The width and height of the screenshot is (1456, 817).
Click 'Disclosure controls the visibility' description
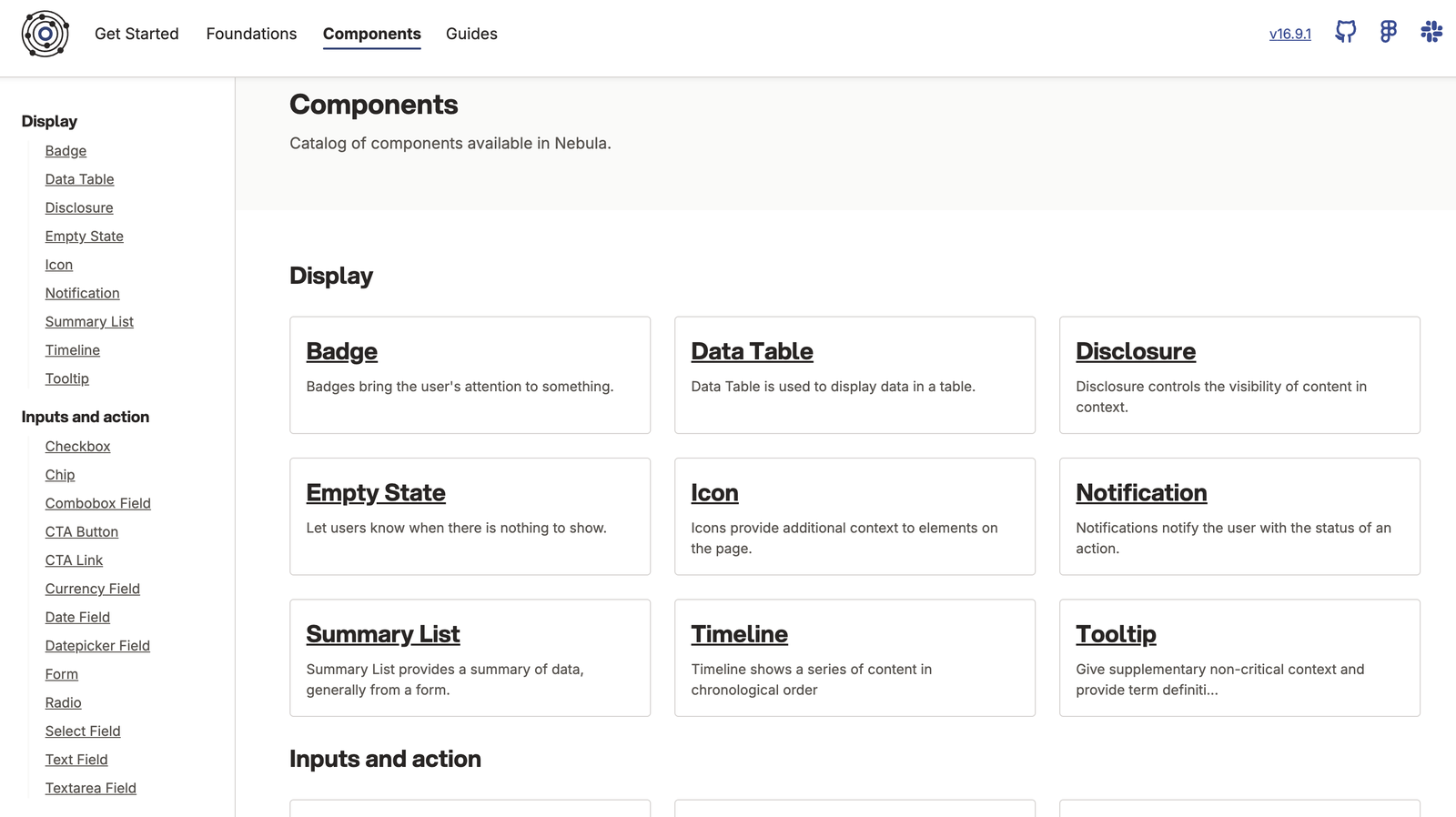(1221, 397)
